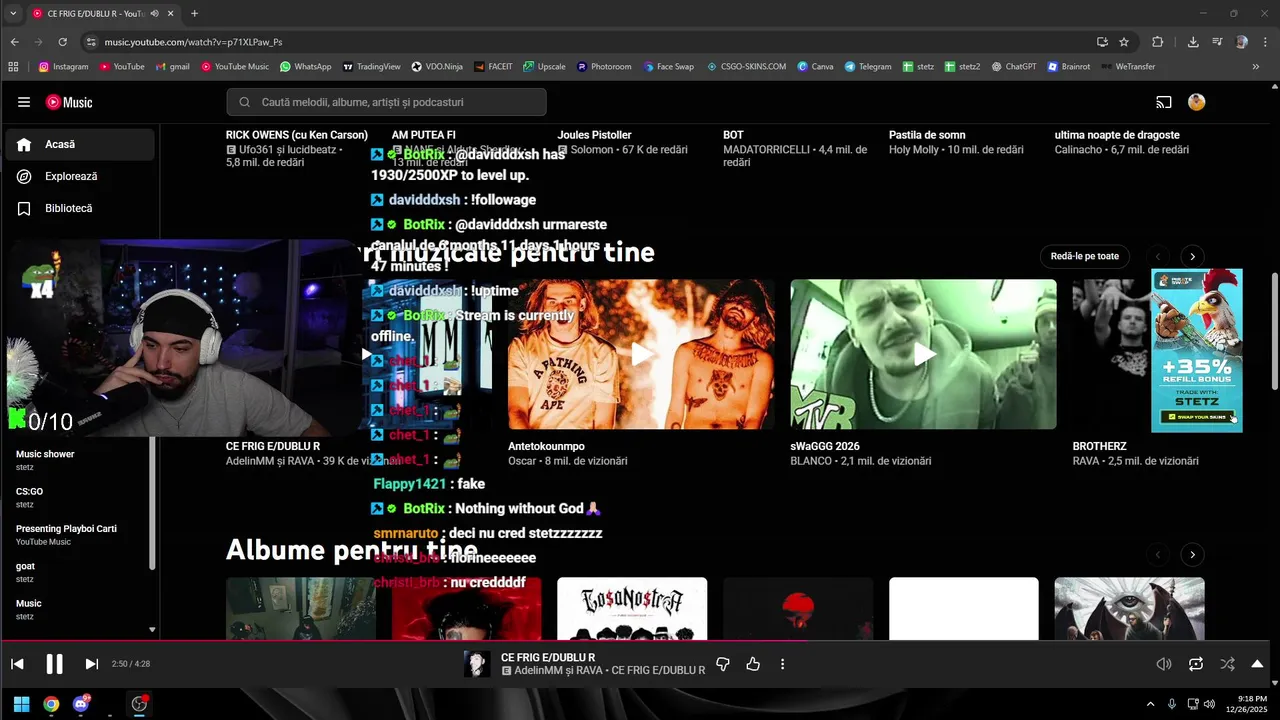Dislike the current song
This screenshot has height=720, width=1280.
[723, 664]
